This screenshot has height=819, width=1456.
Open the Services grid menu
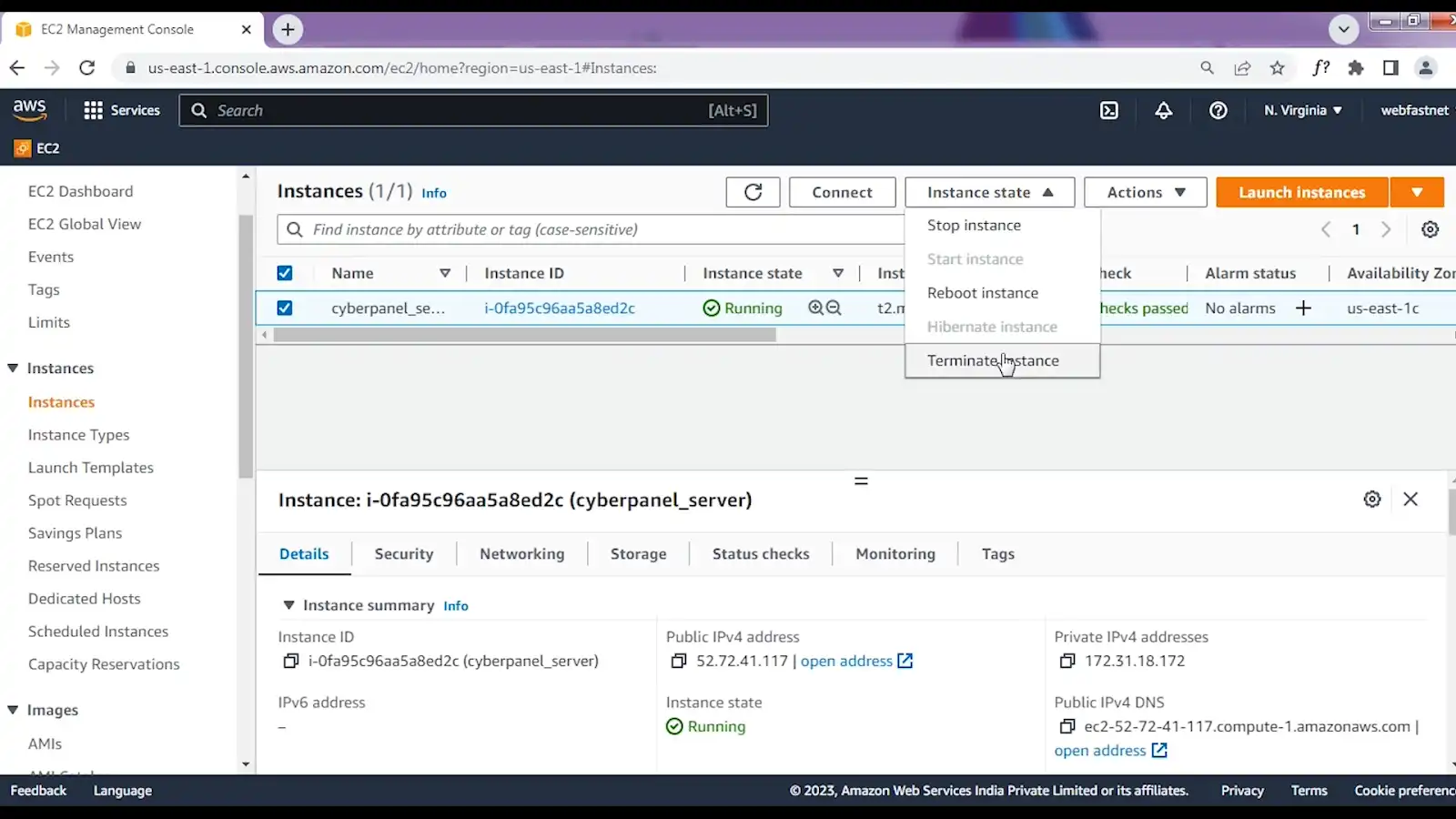pyautogui.click(x=121, y=110)
